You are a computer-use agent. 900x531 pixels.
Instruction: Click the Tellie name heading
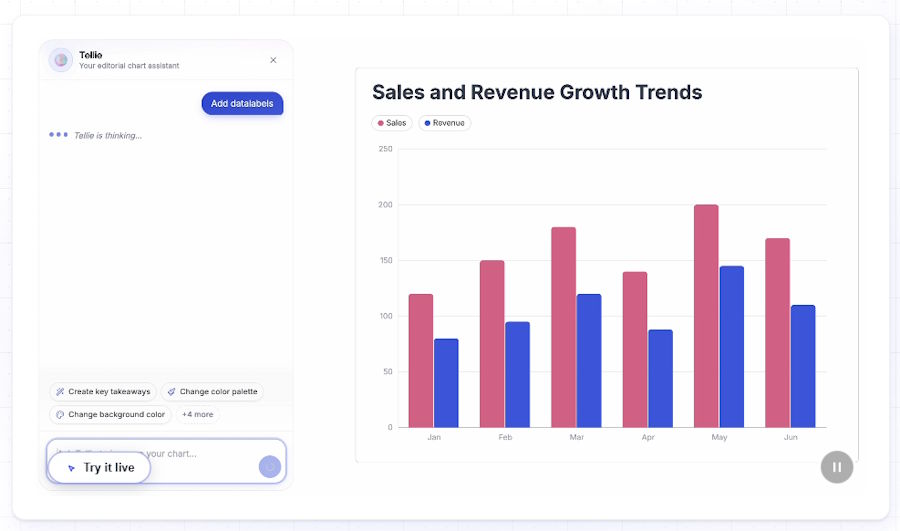click(91, 55)
